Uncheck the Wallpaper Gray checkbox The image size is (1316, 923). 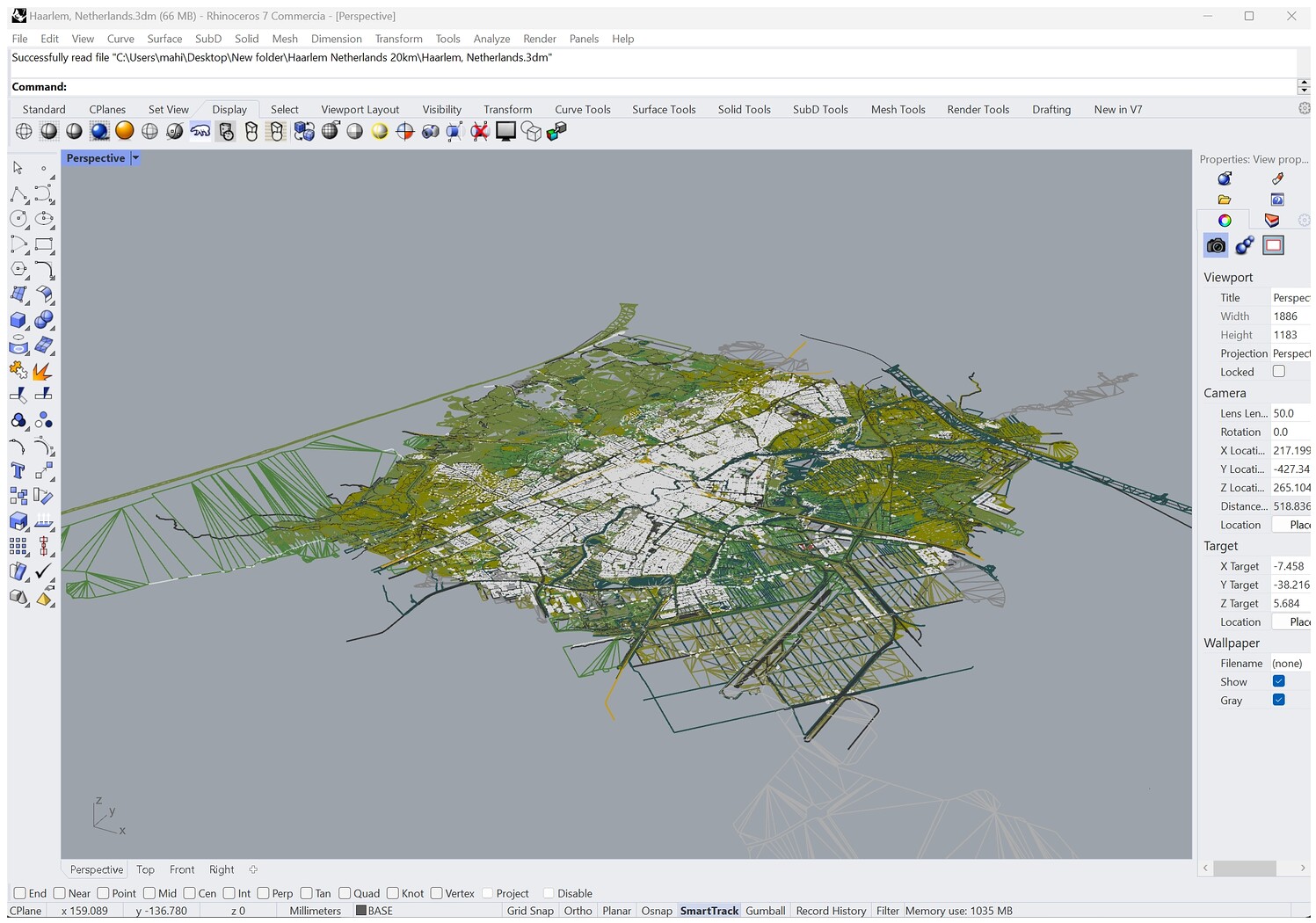[x=1278, y=701]
